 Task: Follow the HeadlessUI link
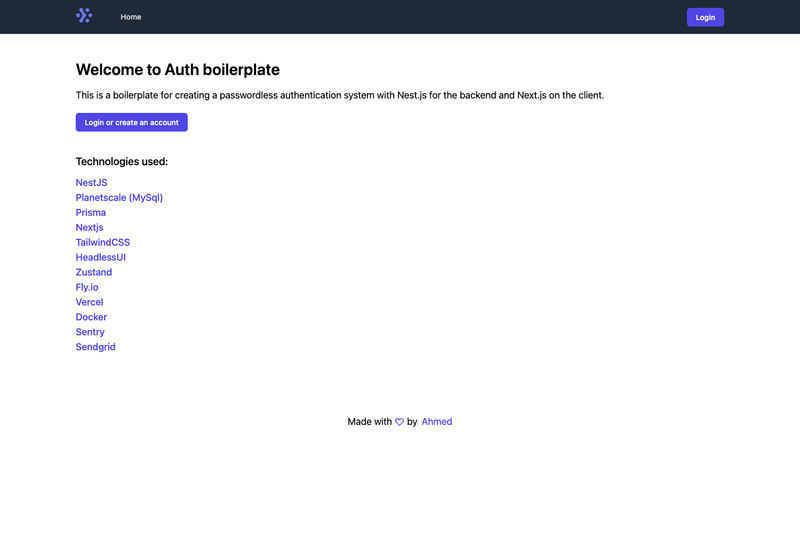pyautogui.click(x=101, y=257)
